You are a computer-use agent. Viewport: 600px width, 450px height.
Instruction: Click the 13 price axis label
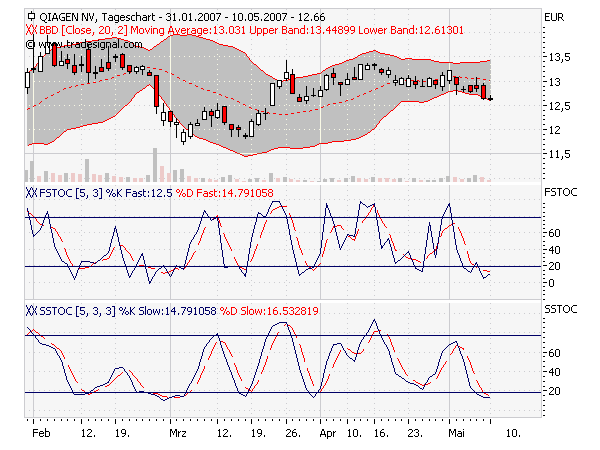pyautogui.click(x=554, y=82)
